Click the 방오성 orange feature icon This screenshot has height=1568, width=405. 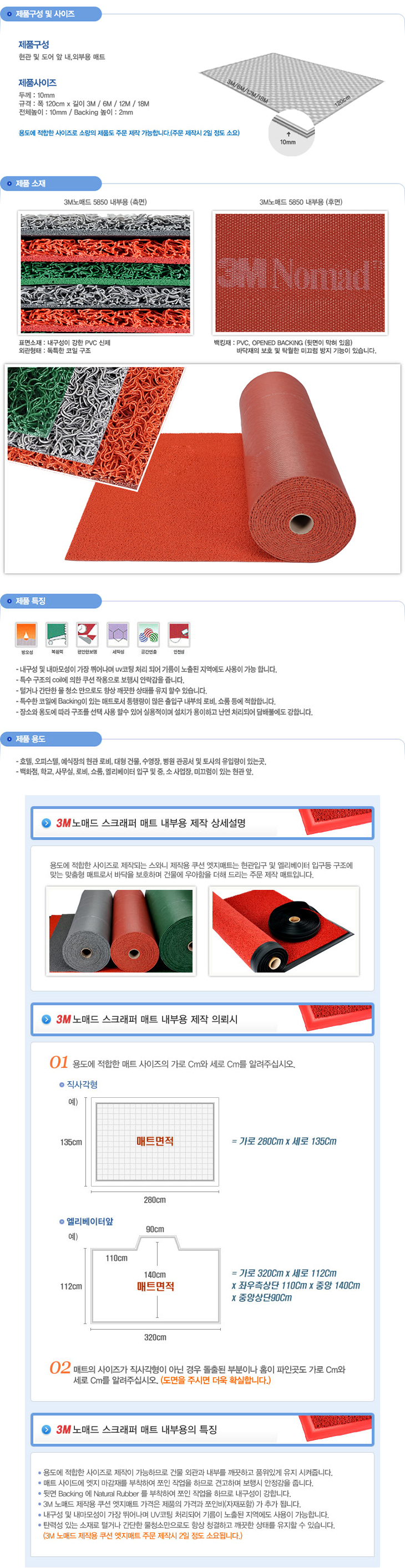tap(26, 634)
